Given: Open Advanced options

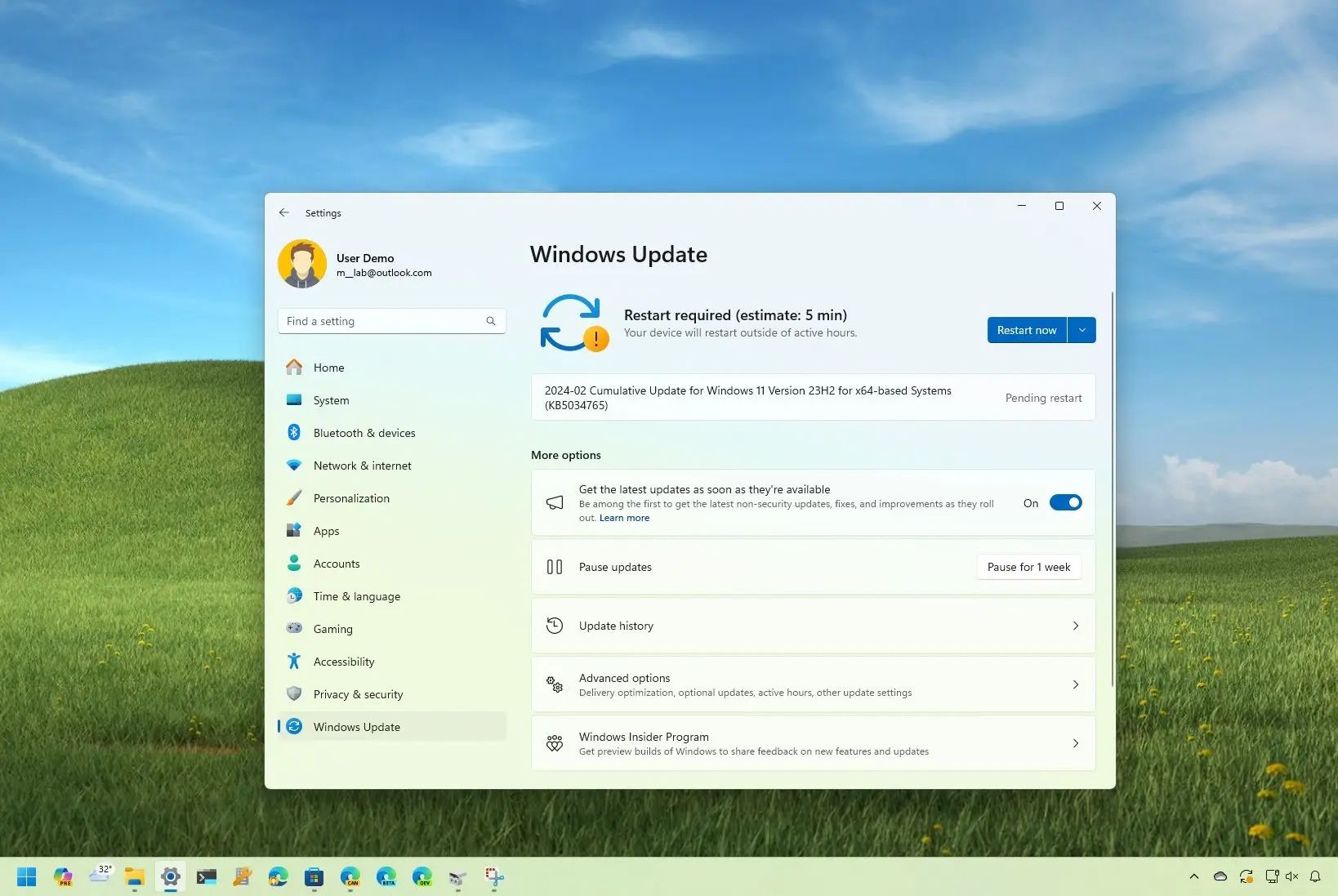Looking at the screenshot, I should pyautogui.click(x=813, y=684).
